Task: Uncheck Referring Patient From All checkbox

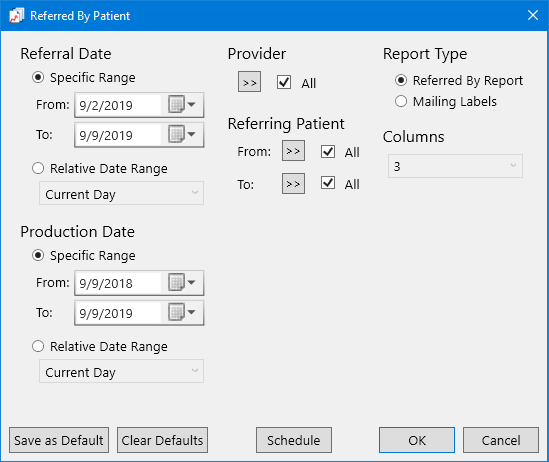Action: pos(328,152)
